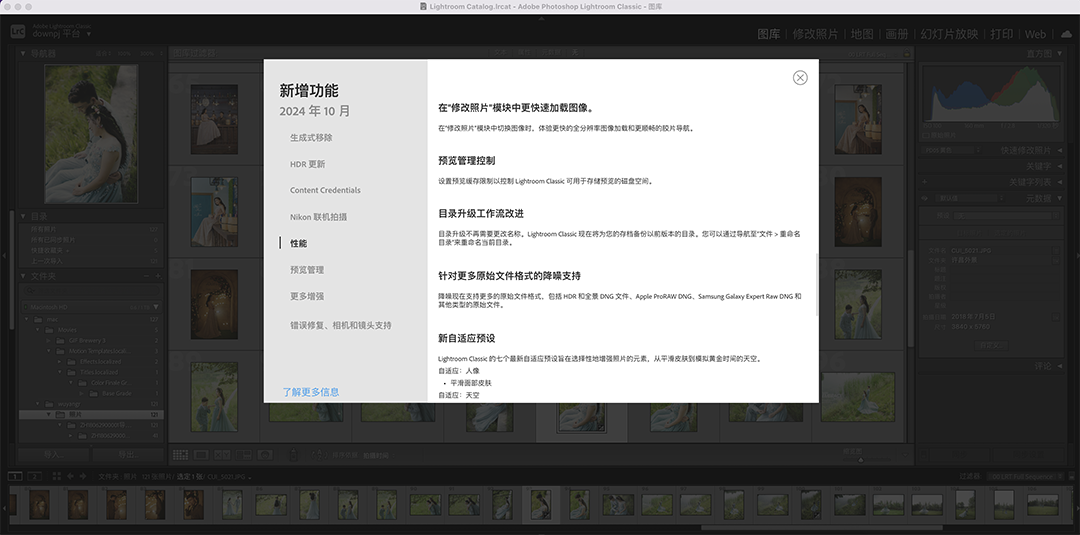
Task: Click the Lrc application logo
Action: [x=17, y=31]
